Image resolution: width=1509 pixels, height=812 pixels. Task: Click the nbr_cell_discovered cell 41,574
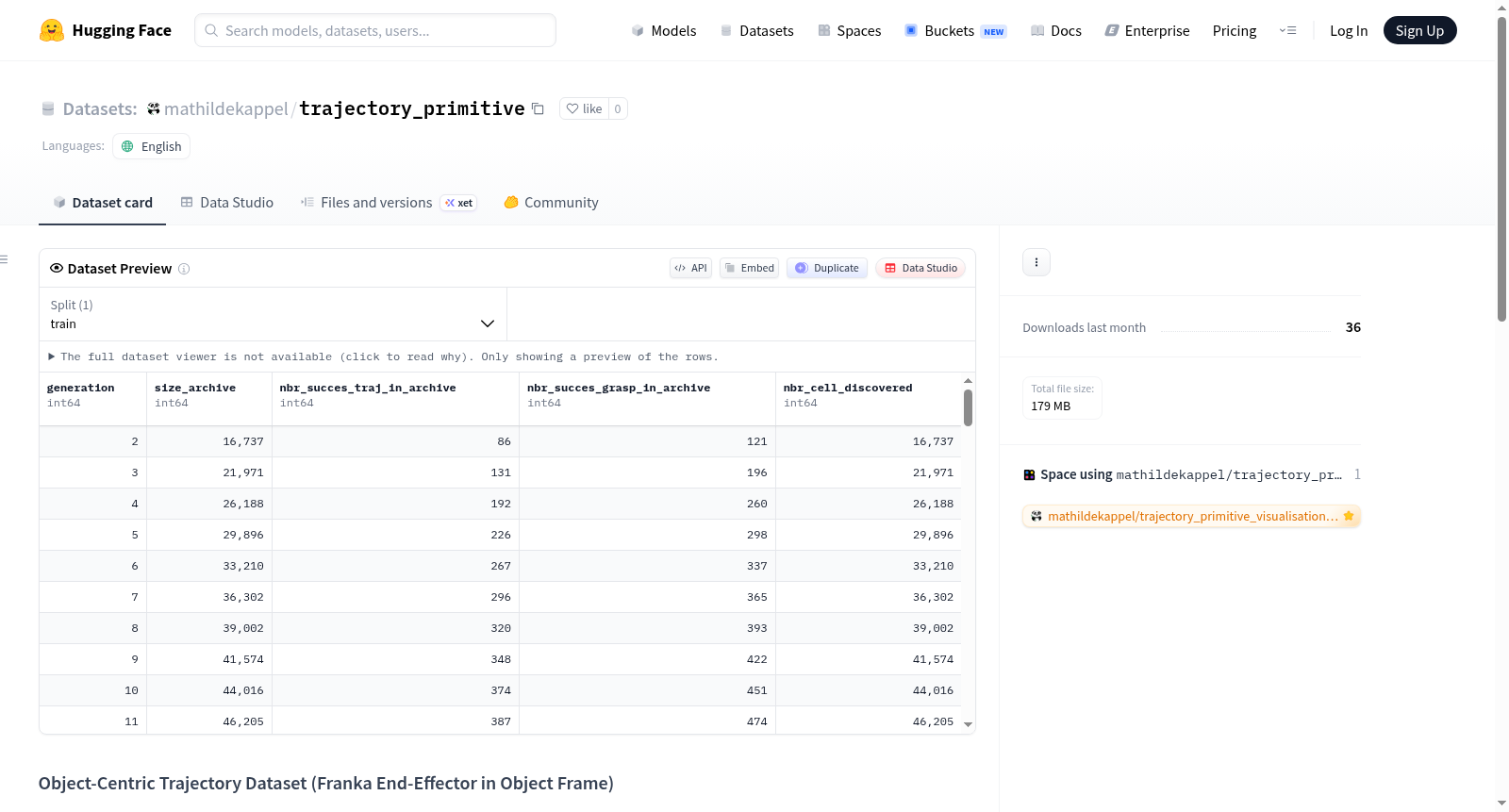coord(869,659)
